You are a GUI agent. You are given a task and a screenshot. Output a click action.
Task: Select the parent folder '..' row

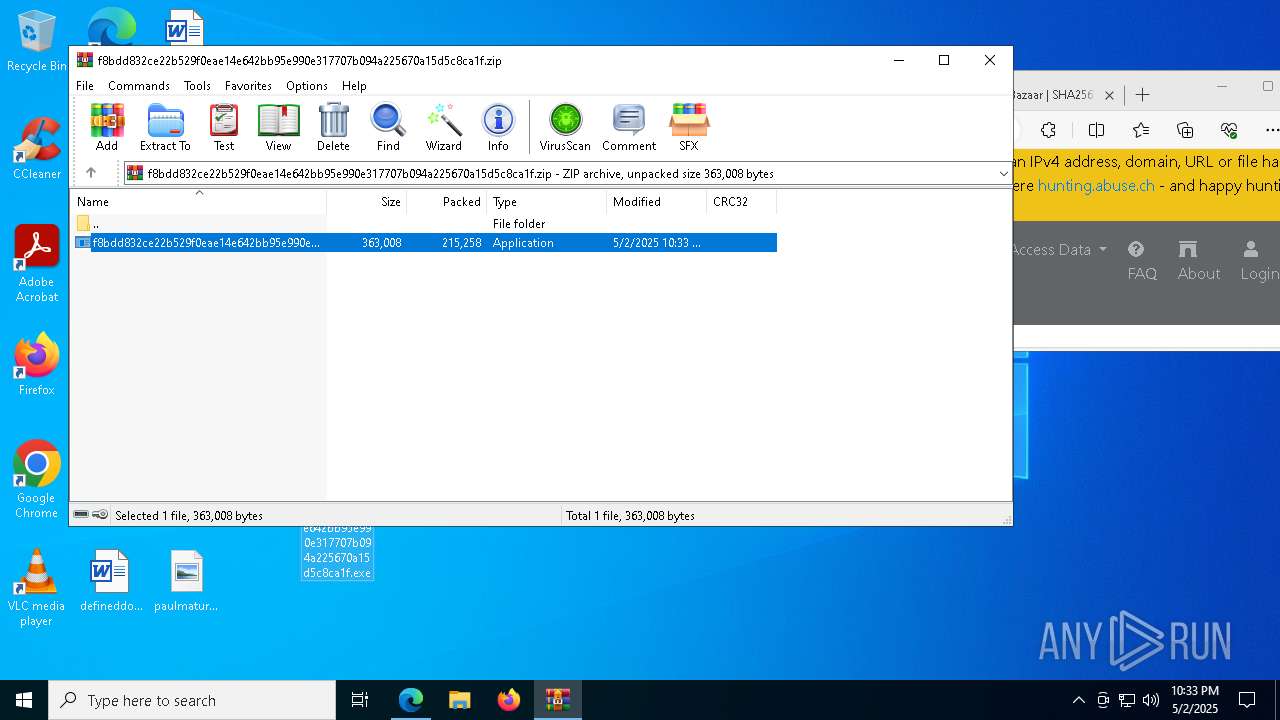coord(424,224)
